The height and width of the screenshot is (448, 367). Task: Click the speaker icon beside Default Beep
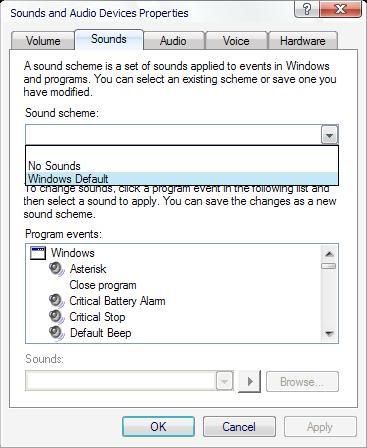pos(56,333)
